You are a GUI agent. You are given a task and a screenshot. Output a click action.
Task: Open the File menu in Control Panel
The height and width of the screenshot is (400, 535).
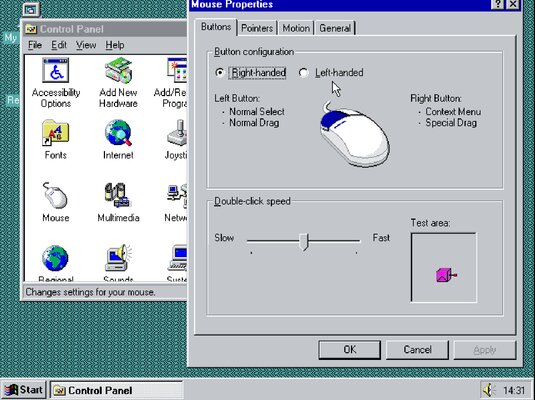35,45
